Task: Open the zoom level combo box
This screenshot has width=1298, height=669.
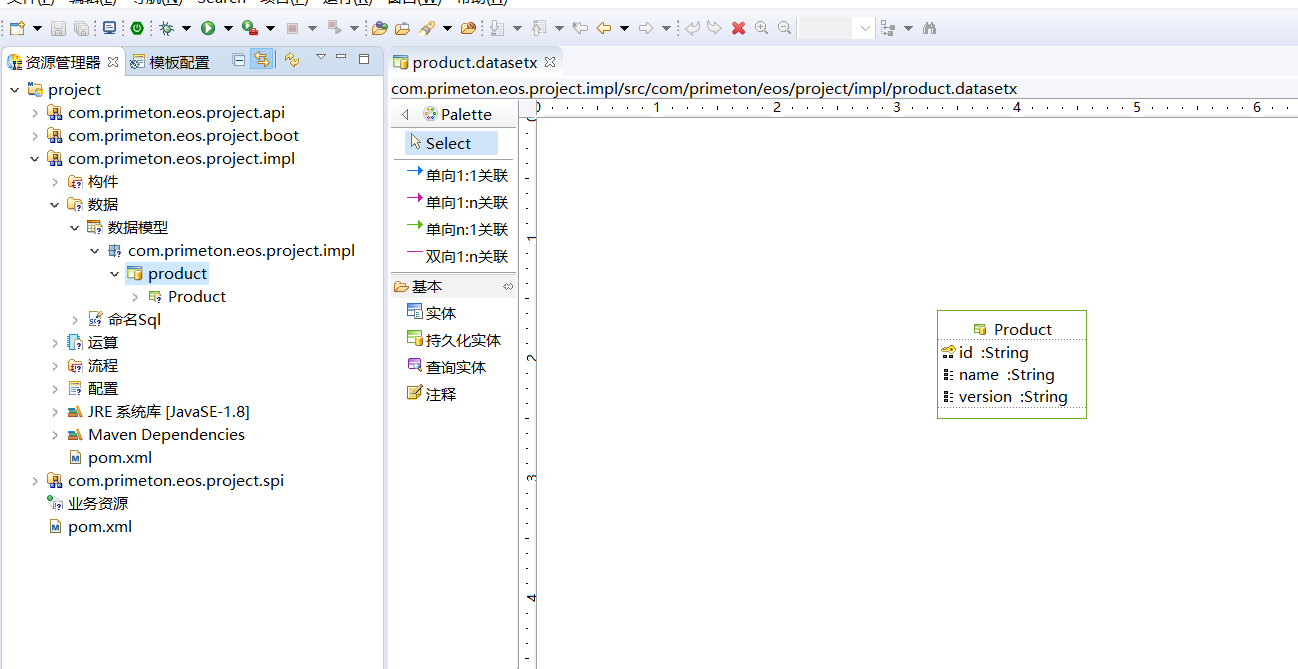Action: pos(865,28)
